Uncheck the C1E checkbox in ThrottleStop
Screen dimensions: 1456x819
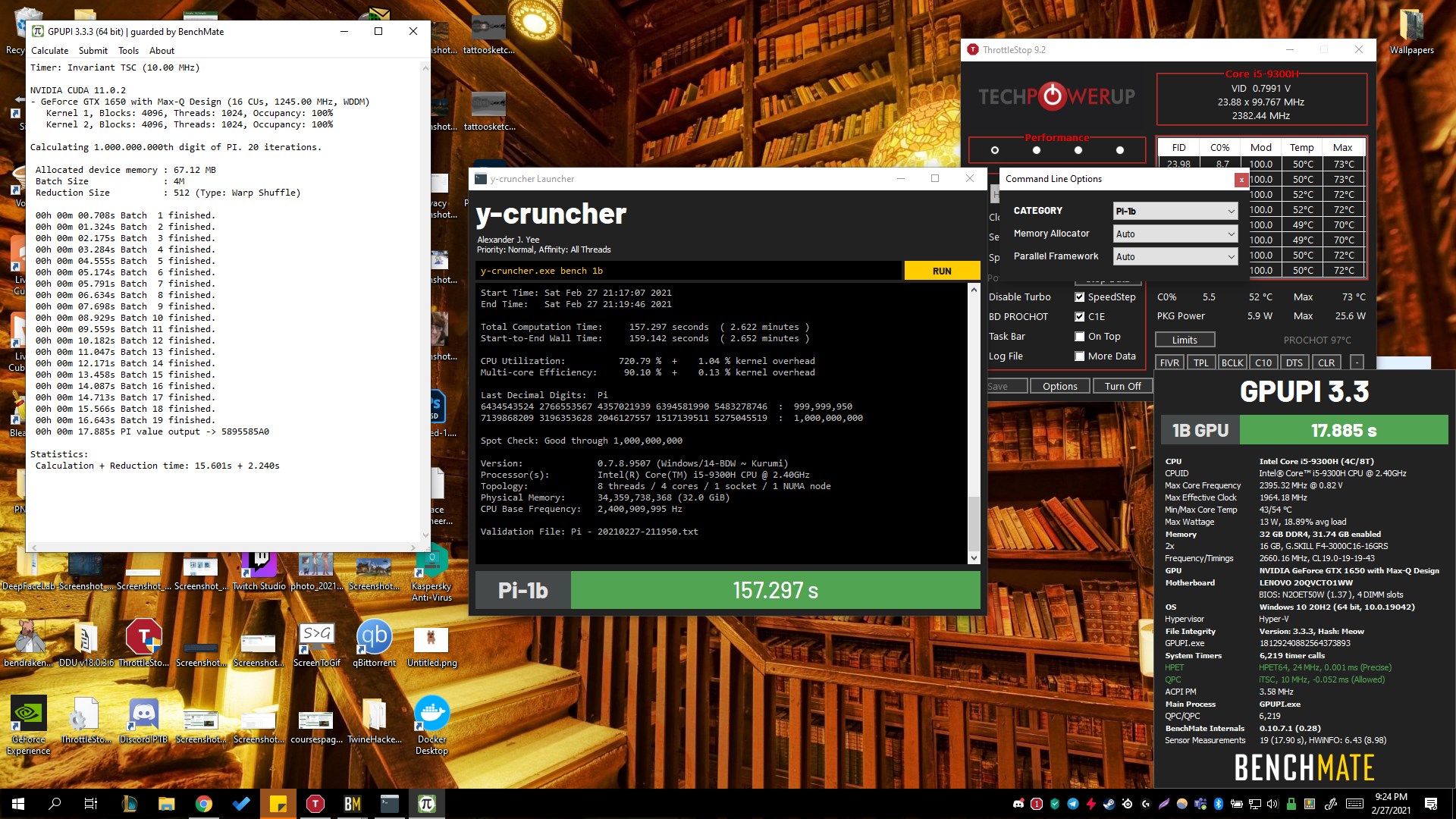(x=1079, y=317)
